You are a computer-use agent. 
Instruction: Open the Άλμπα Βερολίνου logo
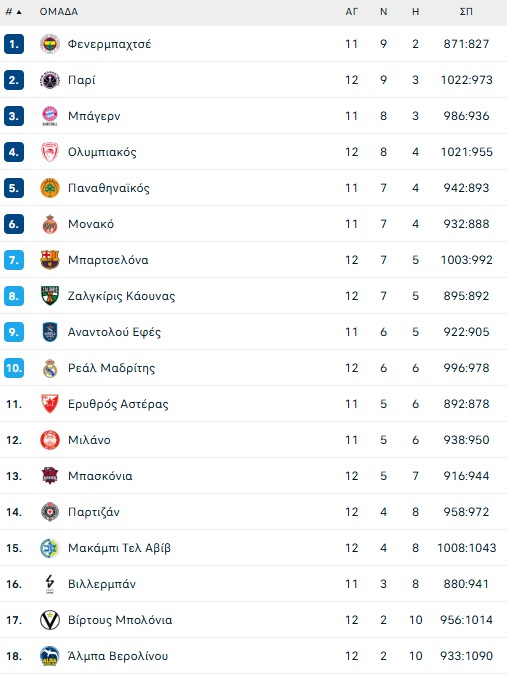50,656
